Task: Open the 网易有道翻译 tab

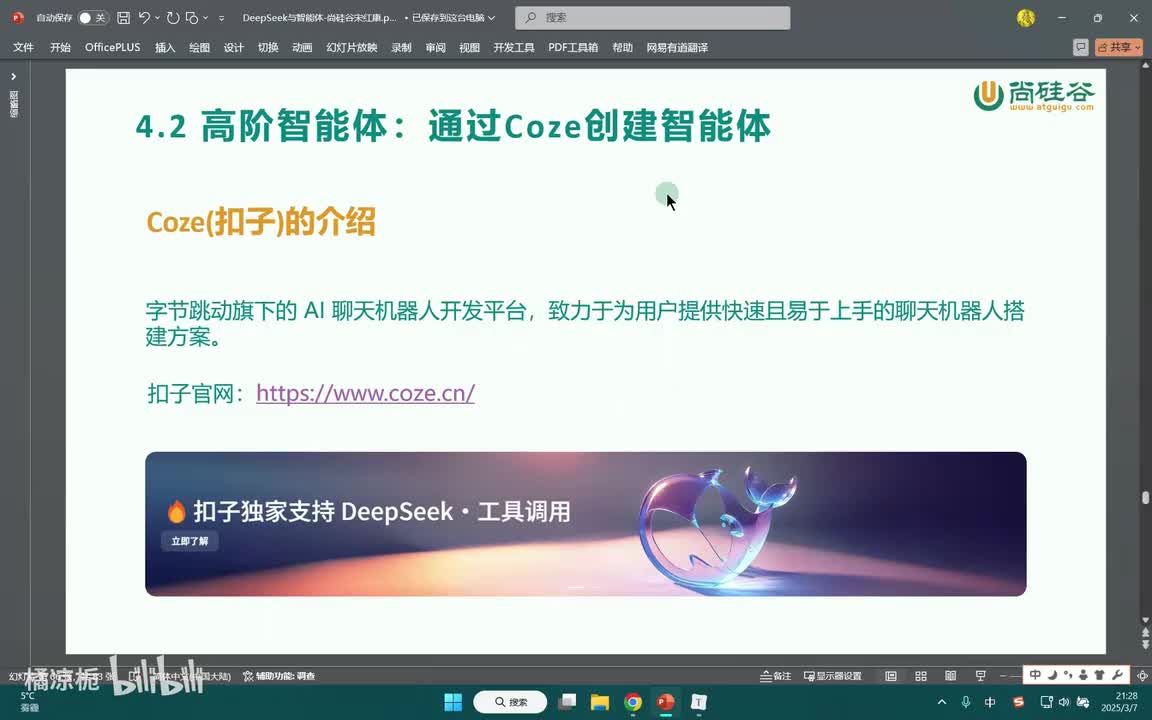Action: click(x=677, y=47)
